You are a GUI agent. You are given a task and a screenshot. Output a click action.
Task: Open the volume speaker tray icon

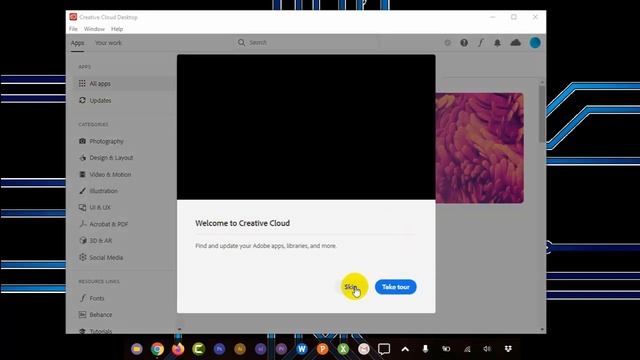pyautogui.click(x=487, y=349)
